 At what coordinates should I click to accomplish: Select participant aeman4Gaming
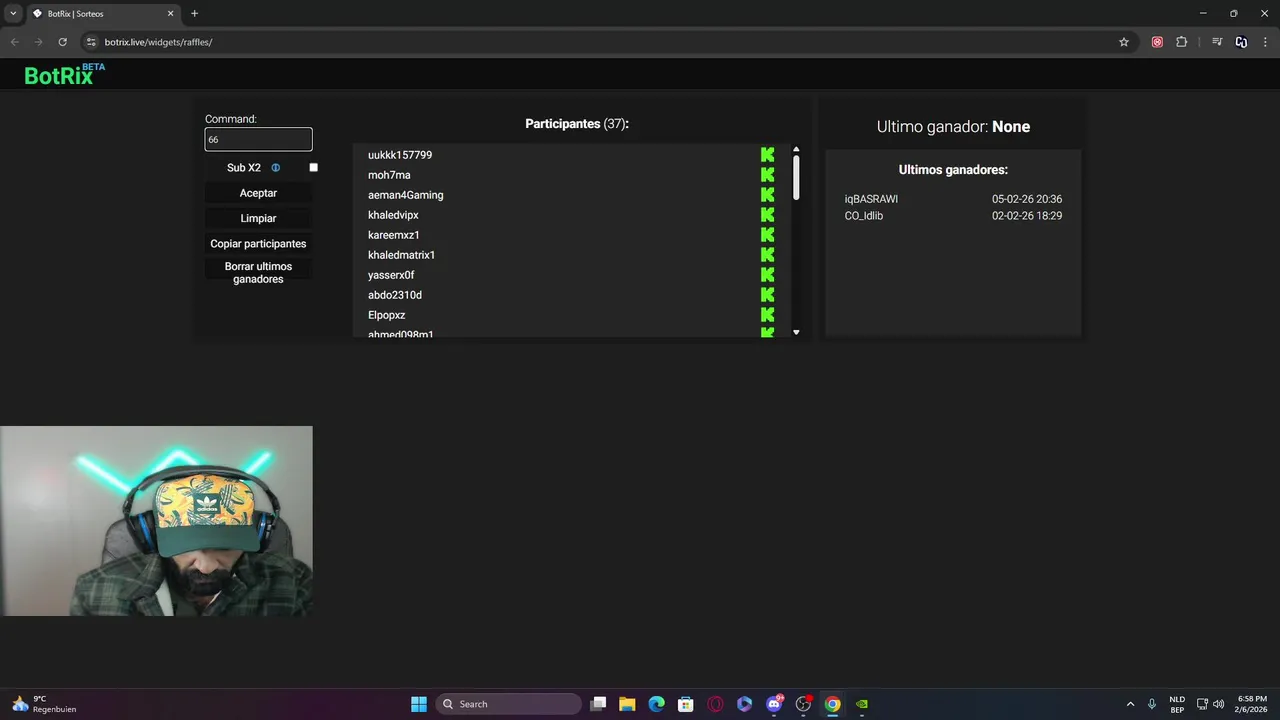point(405,195)
